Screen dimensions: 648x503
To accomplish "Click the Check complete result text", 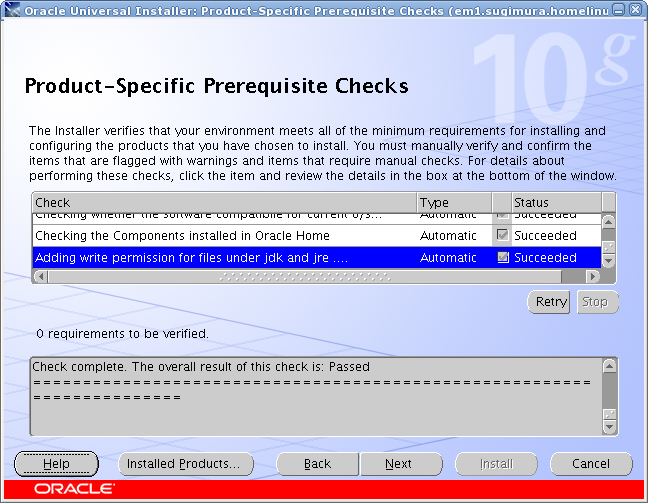I will coord(201,367).
